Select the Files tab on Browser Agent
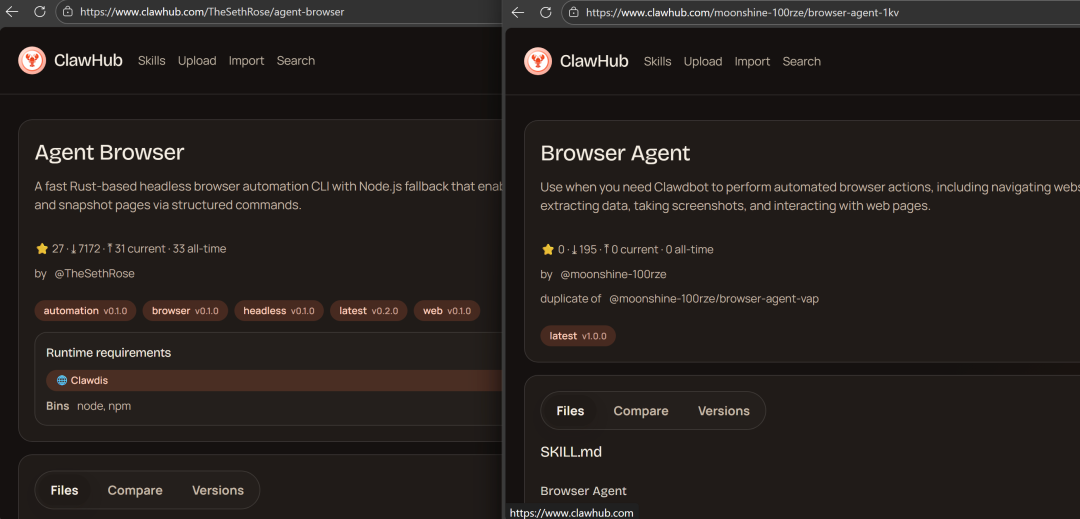The image size is (1080, 519). point(570,411)
